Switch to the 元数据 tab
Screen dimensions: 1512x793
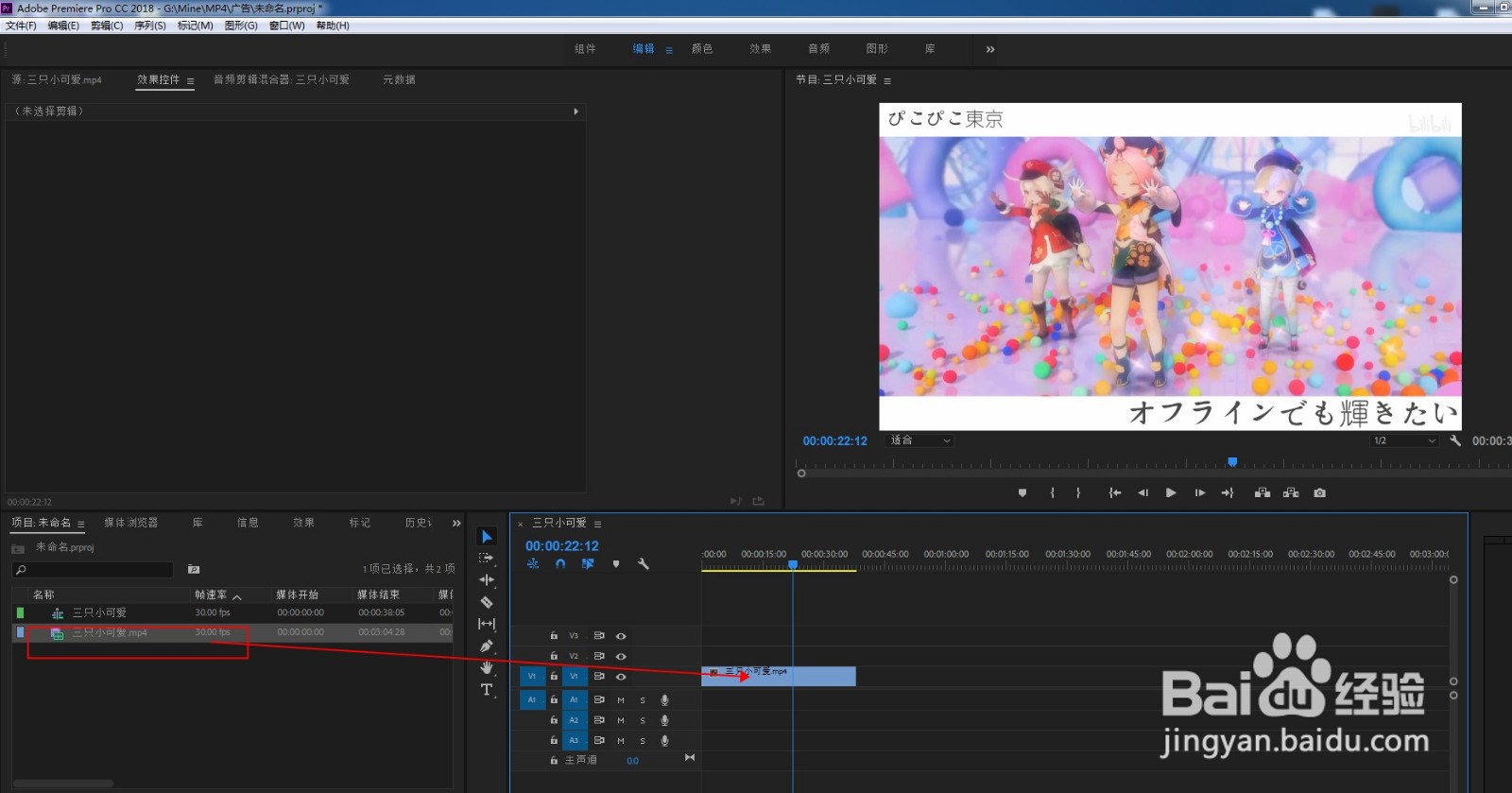coord(399,80)
